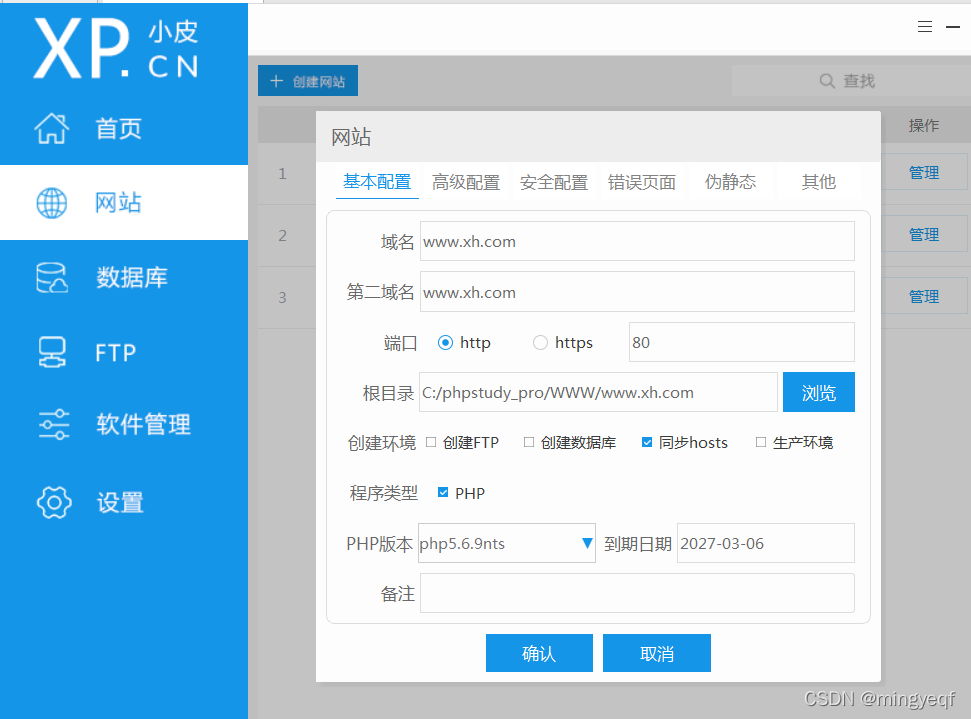The height and width of the screenshot is (719, 971).
Task: Uncheck the PHP program type checkbox
Action: pyautogui.click(x=443, y=492)
